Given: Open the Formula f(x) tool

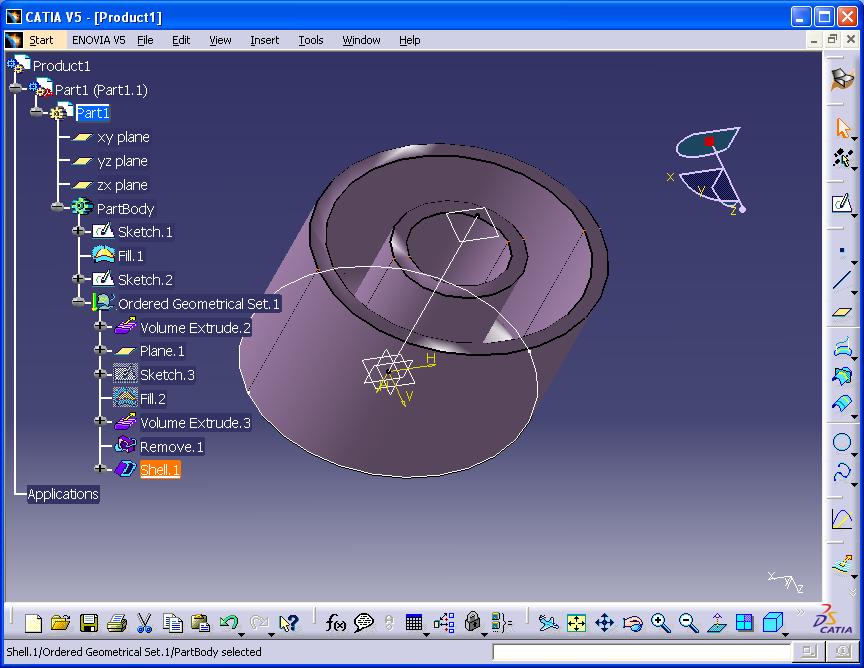Looking at the screenshot, I should coord(335,623).
